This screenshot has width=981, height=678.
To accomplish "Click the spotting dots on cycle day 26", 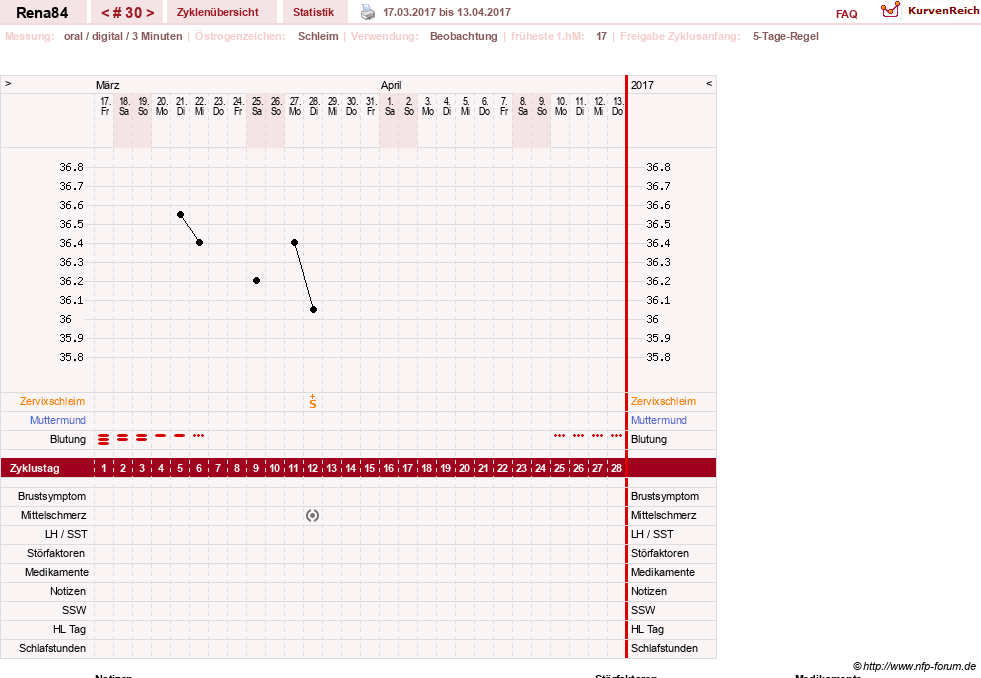I will (579, 435).
